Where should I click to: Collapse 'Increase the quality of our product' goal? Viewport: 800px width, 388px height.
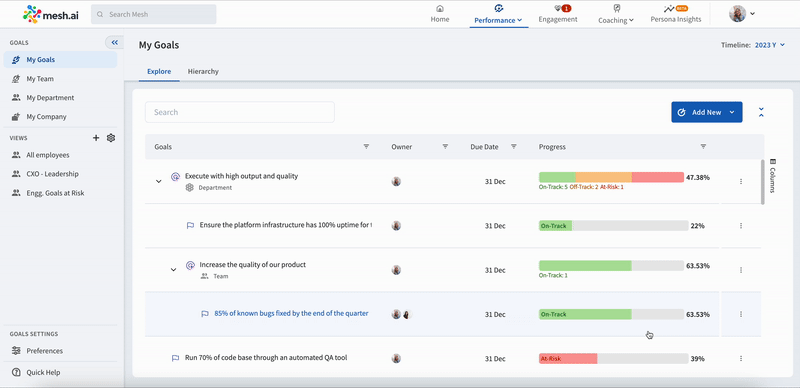[173, 270]
